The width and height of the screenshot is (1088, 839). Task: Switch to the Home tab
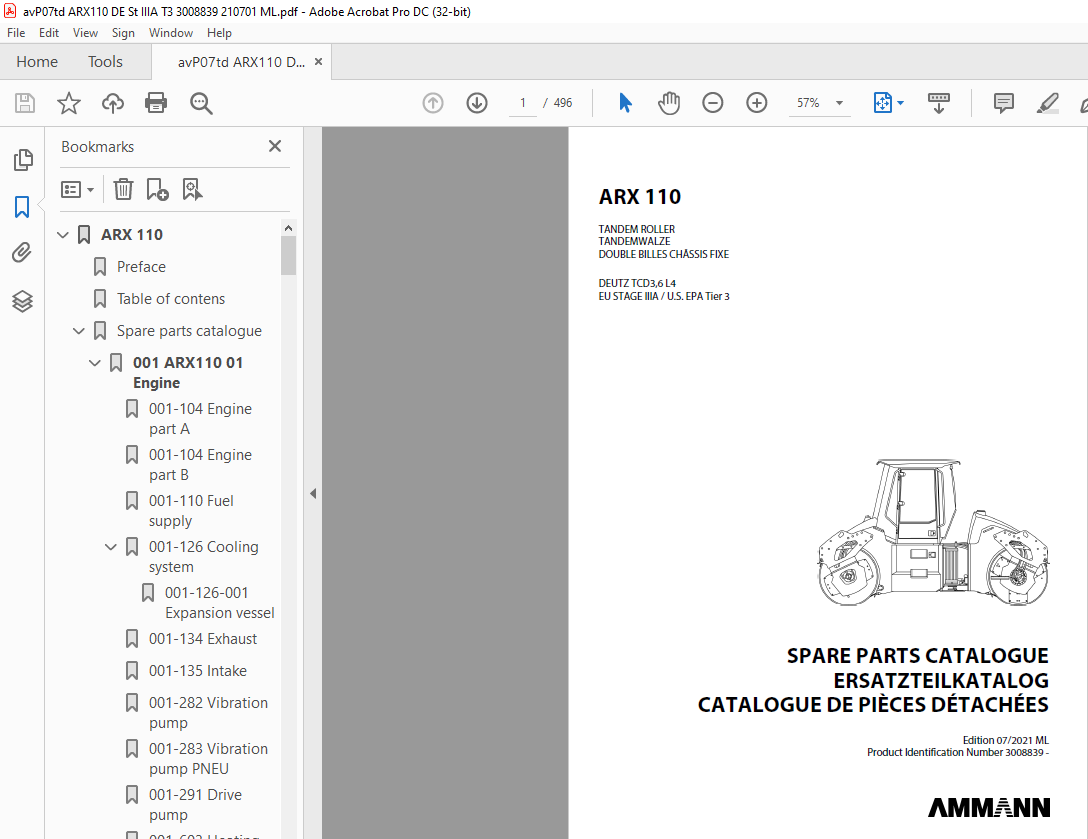coord(37,62)
